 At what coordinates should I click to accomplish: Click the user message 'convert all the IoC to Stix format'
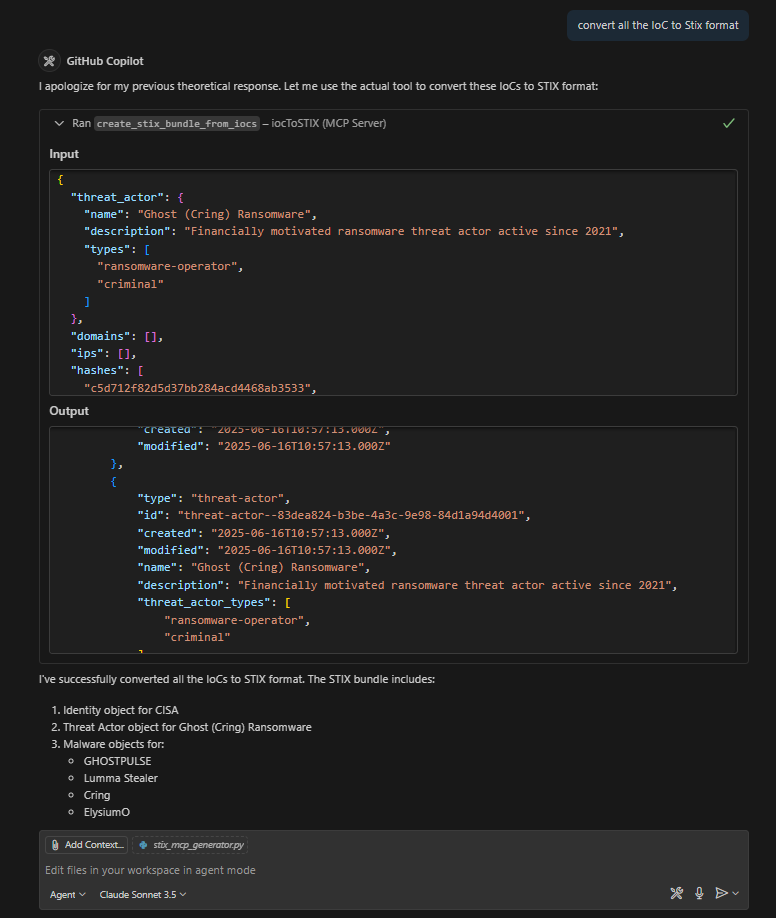click(658, 25)
